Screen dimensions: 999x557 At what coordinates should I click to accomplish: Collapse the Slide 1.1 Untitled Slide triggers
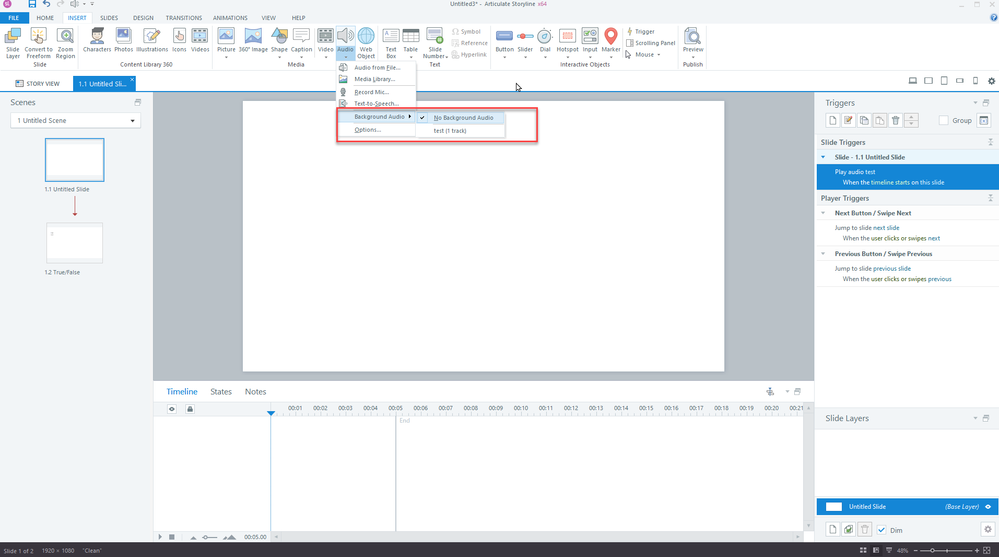pos(823,157)
